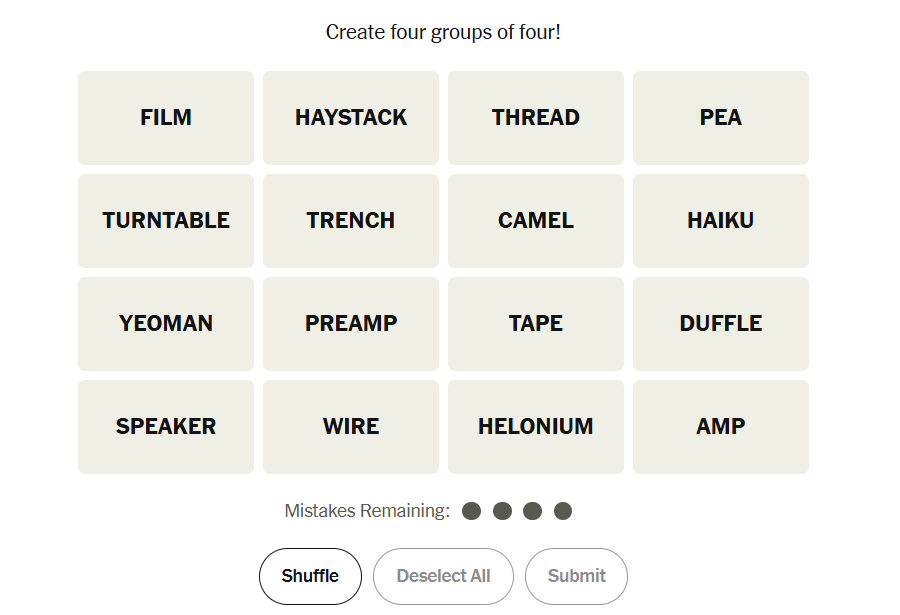Click the TRENCH word tile

(x=351, y=221)
